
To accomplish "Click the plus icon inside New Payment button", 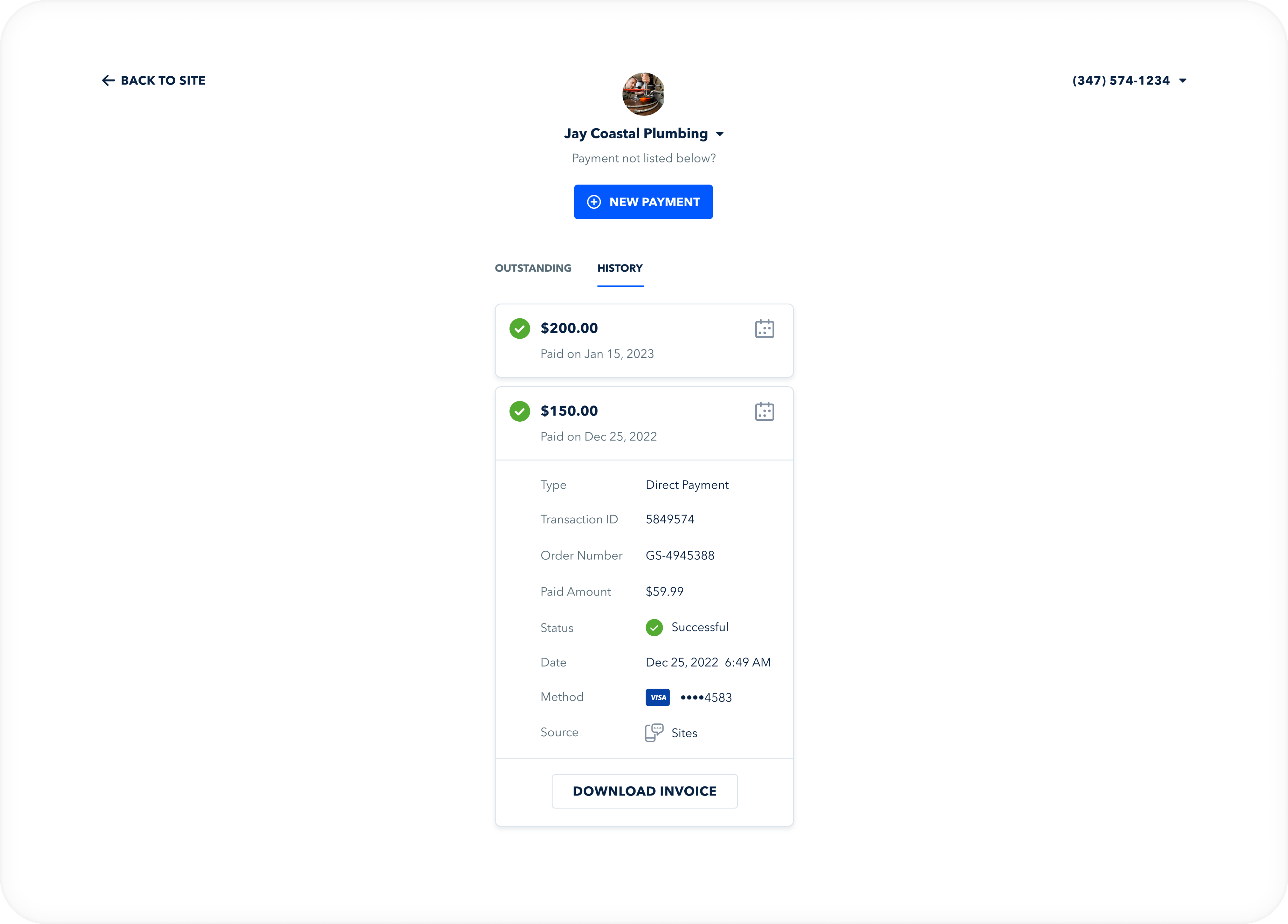I will click(x=594, y=202).
